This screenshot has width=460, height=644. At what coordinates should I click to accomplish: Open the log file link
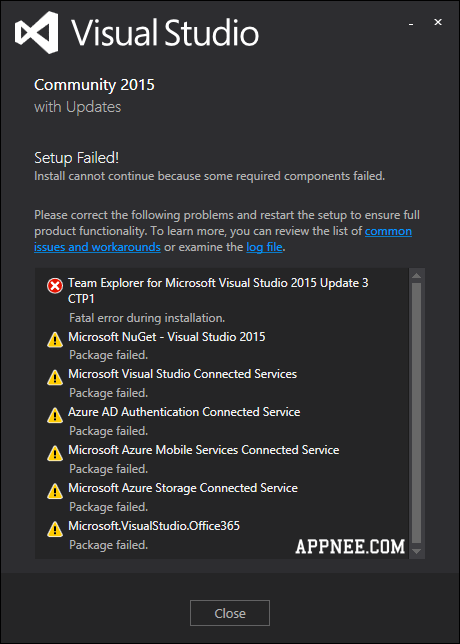(264, 247)
